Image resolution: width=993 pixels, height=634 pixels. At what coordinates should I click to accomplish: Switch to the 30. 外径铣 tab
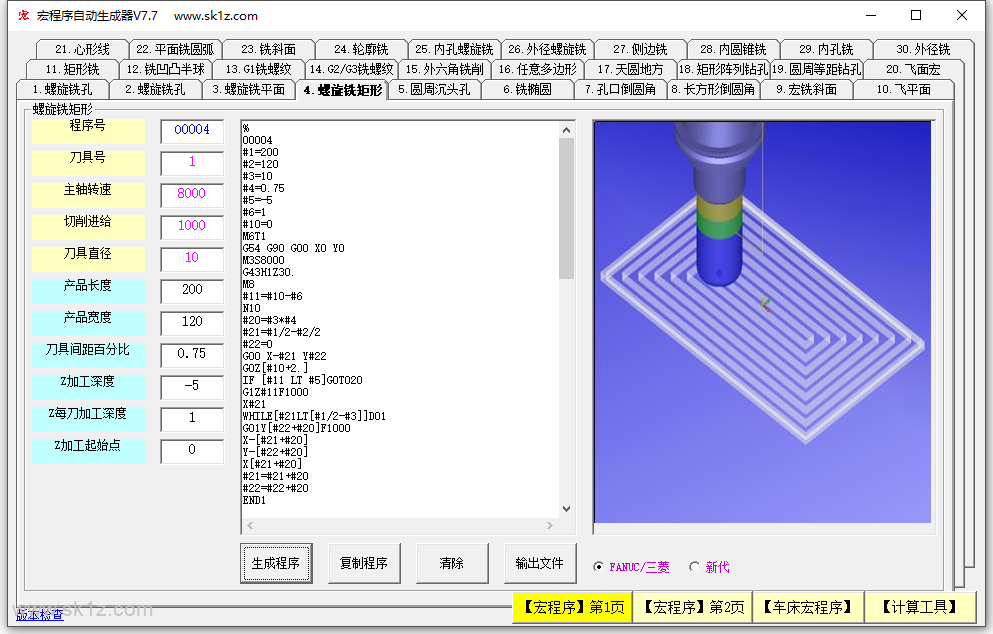[x=923, y=49]
